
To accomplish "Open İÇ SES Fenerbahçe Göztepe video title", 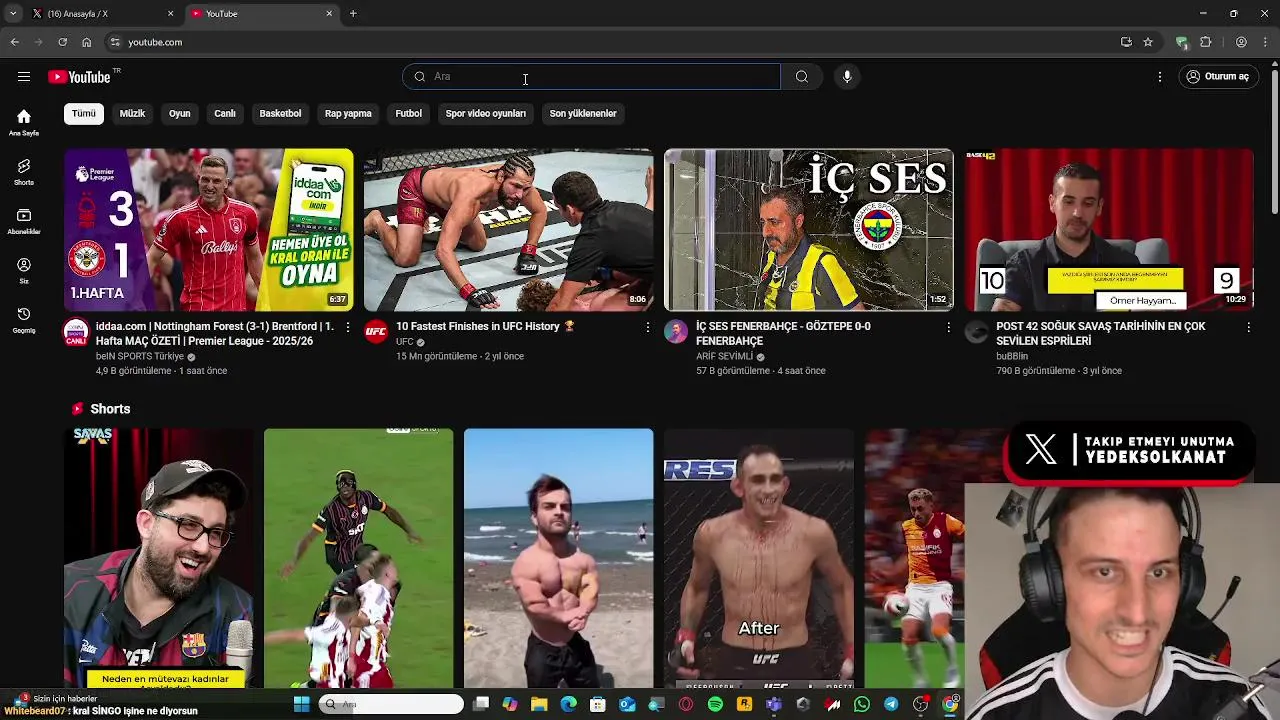I will pos(783,333).
